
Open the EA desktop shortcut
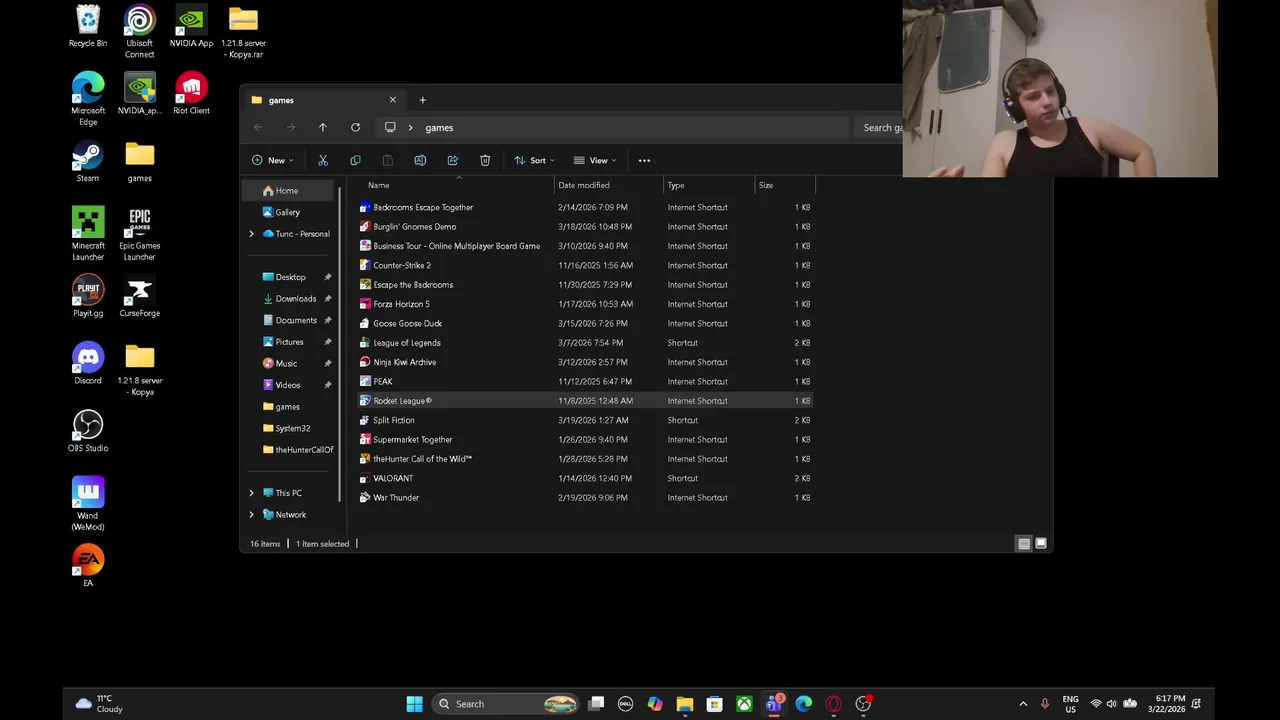88,566
